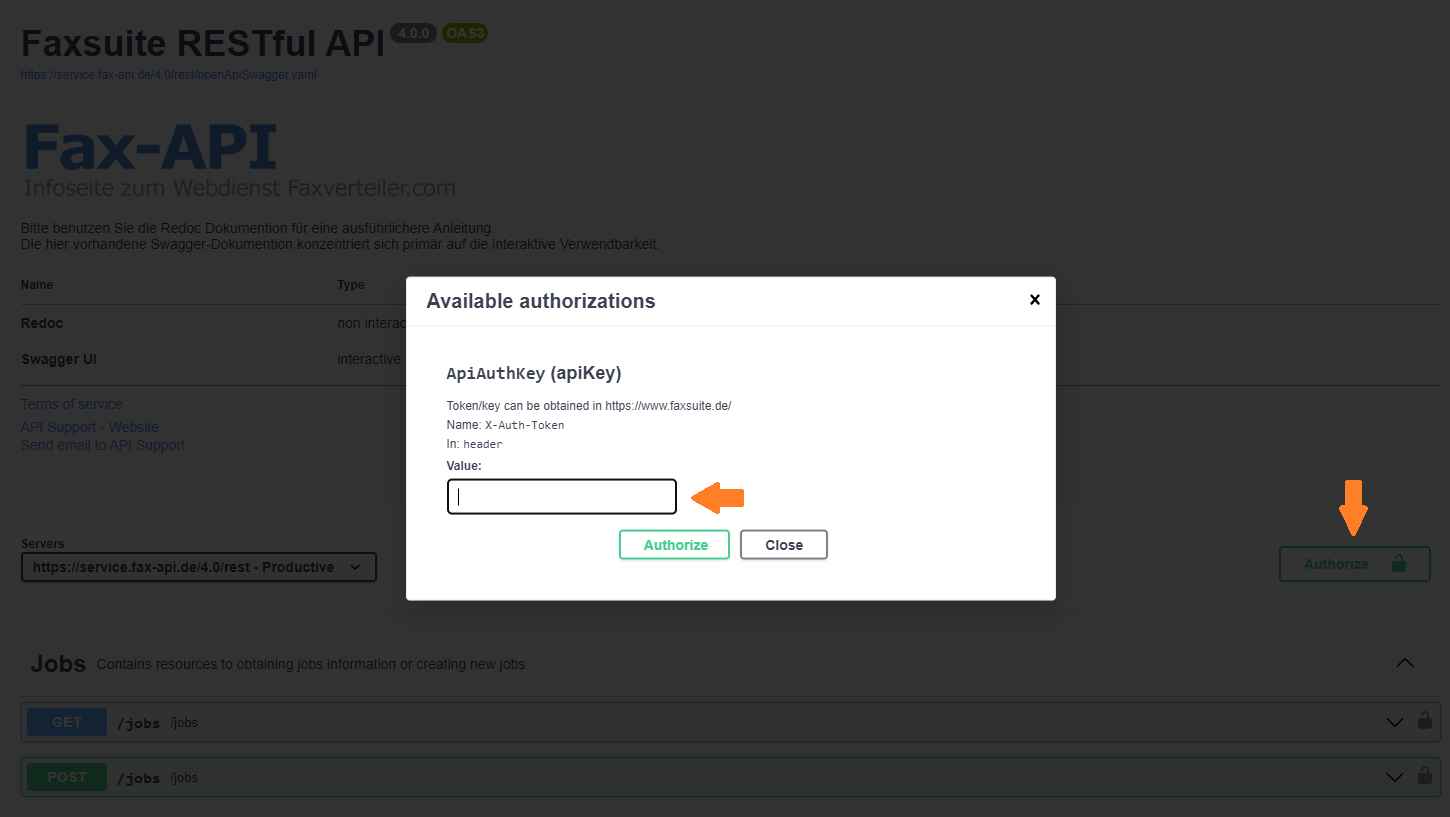This screenshot has height=817, width=1450.
Task: Expand the POST /jobs operation arrow
Action: coord(1395,777)
